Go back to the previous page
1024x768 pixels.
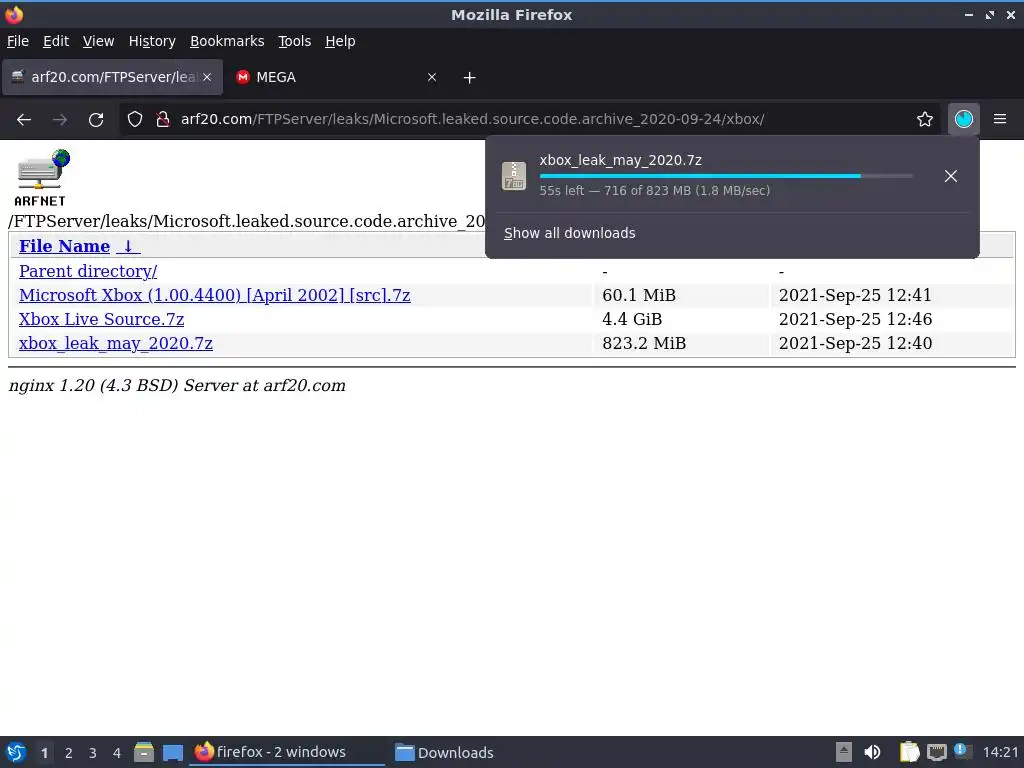[24, 120]
